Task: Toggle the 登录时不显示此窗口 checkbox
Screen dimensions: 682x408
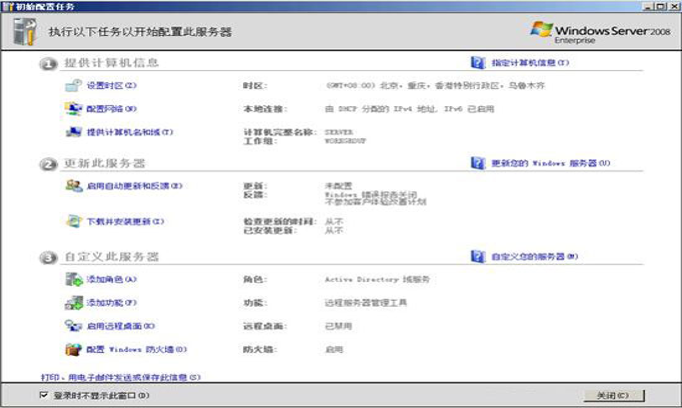Action: (42, 396)
